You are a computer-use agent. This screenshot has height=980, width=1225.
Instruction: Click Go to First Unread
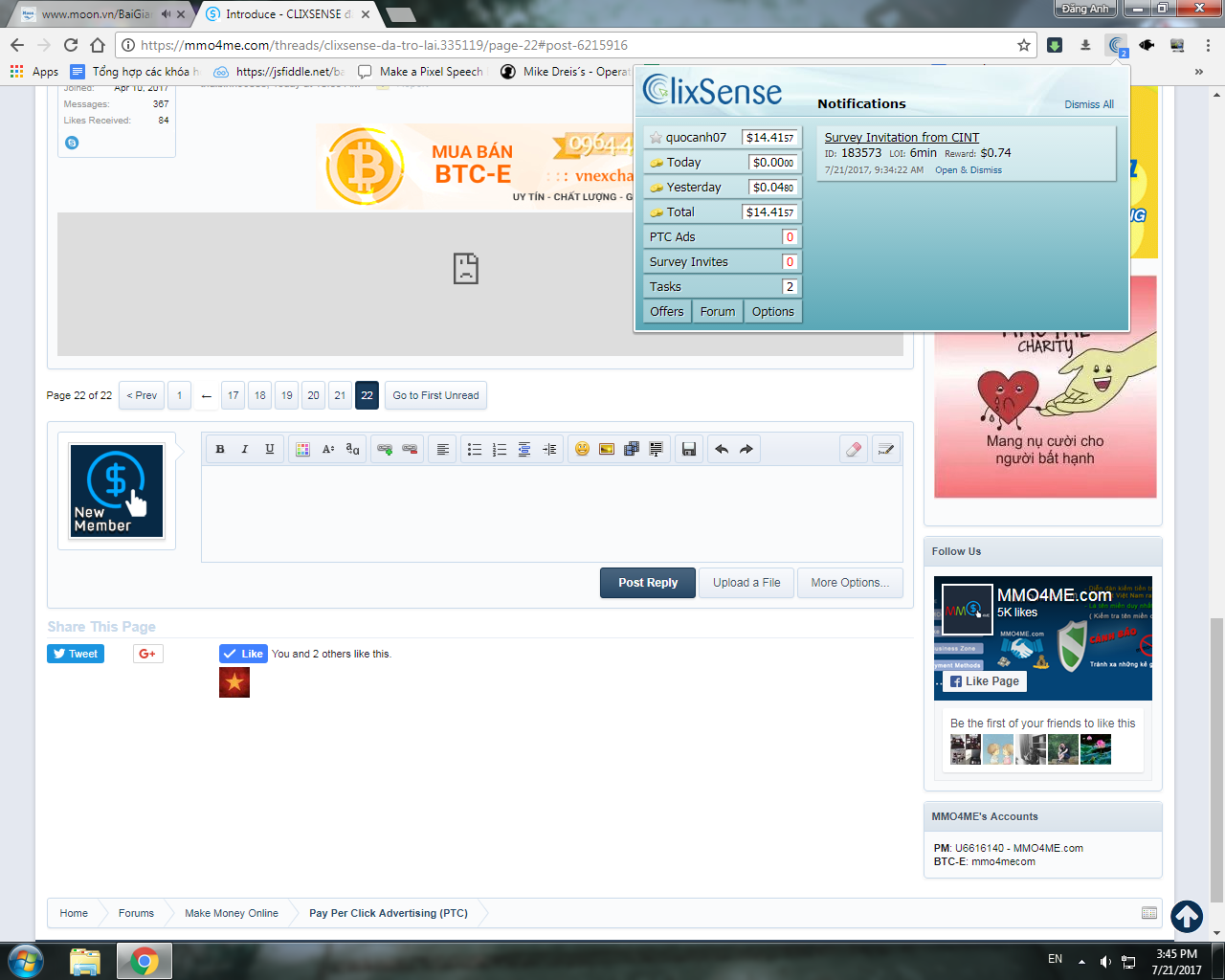[x=435, y=395]
